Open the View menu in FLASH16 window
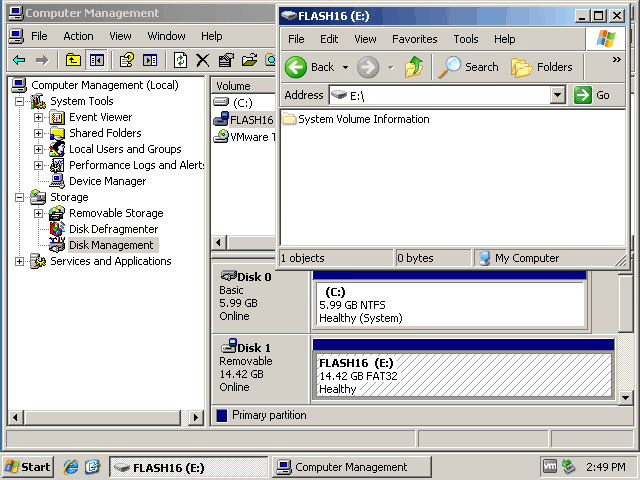 [365, 39]
